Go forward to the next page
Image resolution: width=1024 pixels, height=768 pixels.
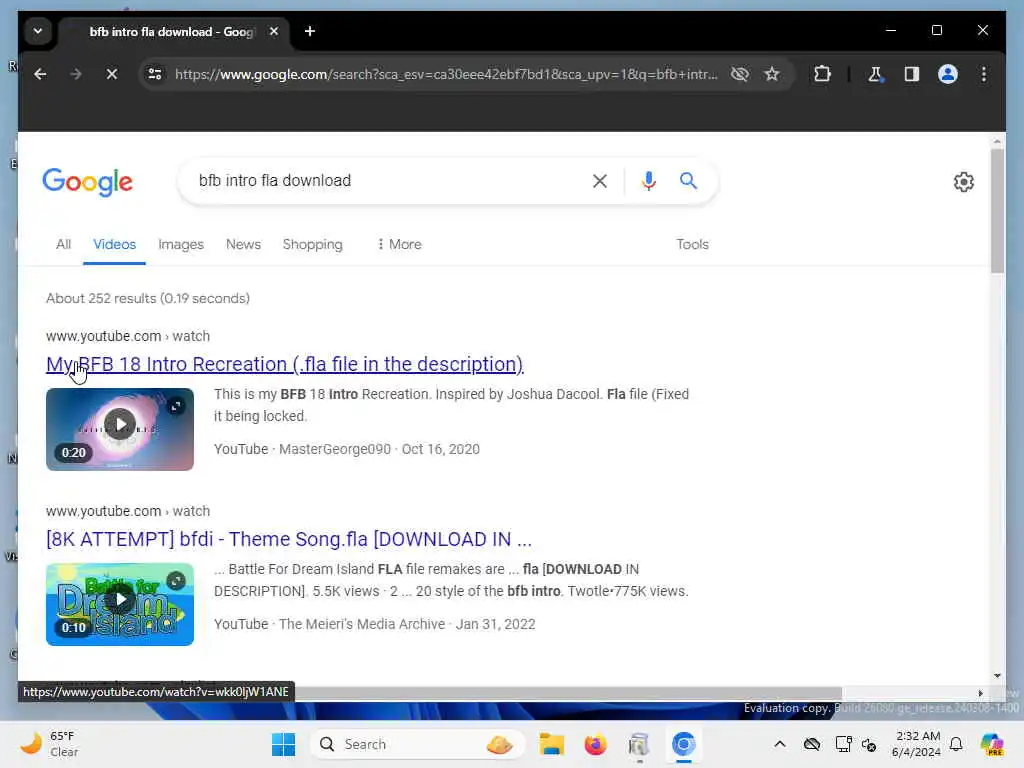[x=76, y=74]
